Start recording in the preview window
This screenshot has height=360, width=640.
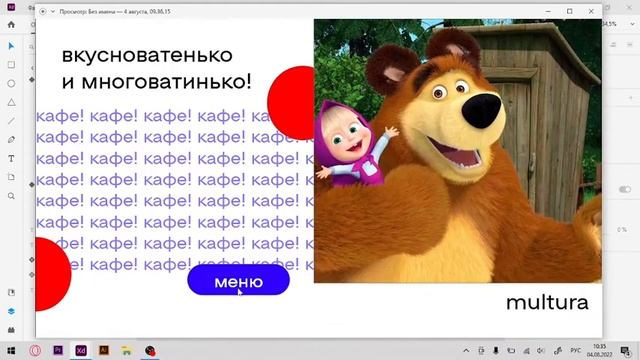[43, 11]
